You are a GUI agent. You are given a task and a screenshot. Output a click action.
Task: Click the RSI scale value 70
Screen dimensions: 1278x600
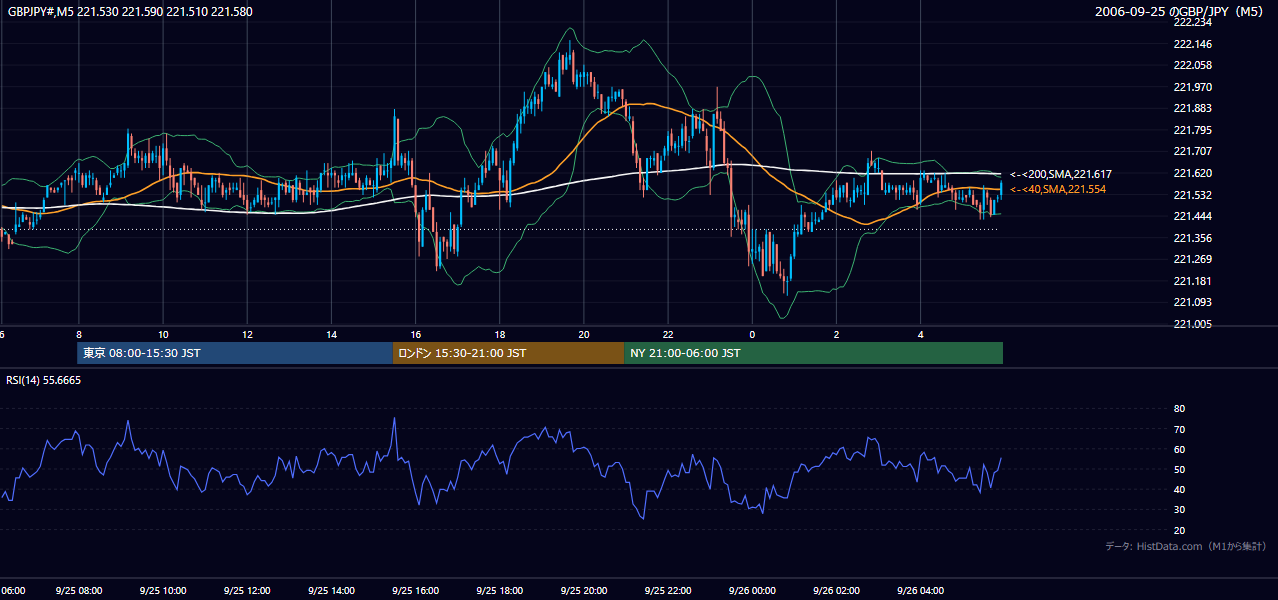(x=1179, y=429)
